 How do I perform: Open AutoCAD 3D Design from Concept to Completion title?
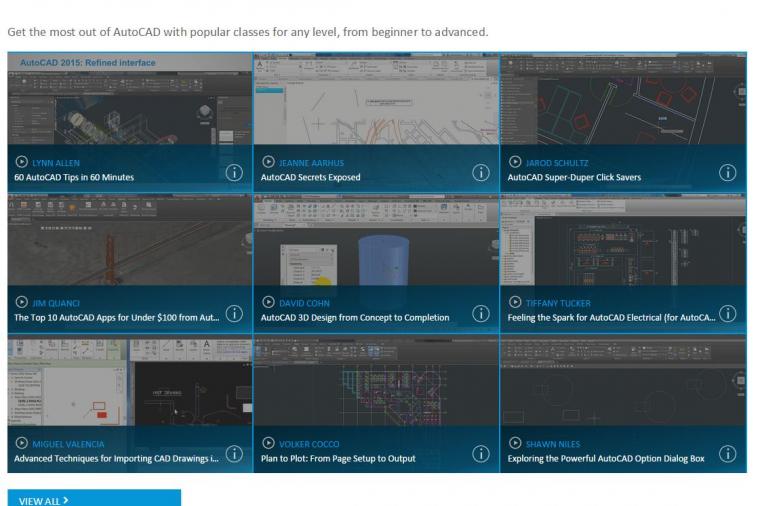(x=355, y=318)
